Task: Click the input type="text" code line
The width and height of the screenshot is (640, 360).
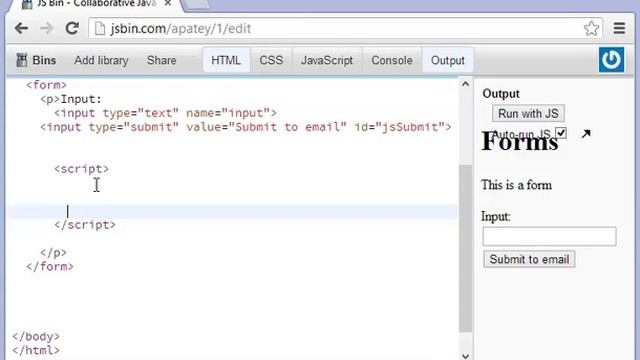Action: [165, 113]
